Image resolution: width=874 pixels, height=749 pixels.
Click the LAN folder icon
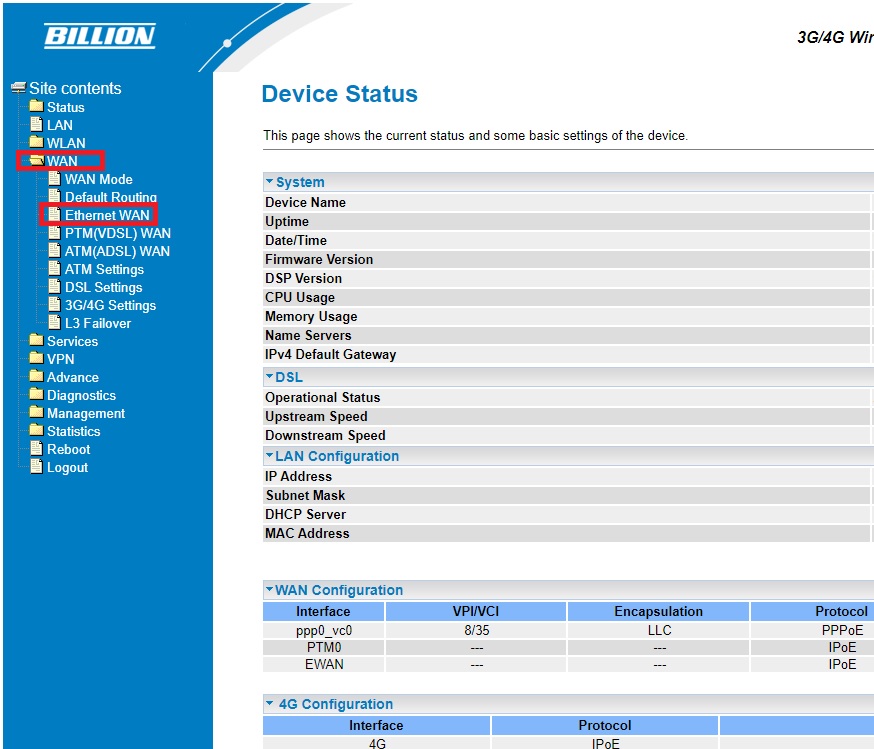tap(36, 125)
